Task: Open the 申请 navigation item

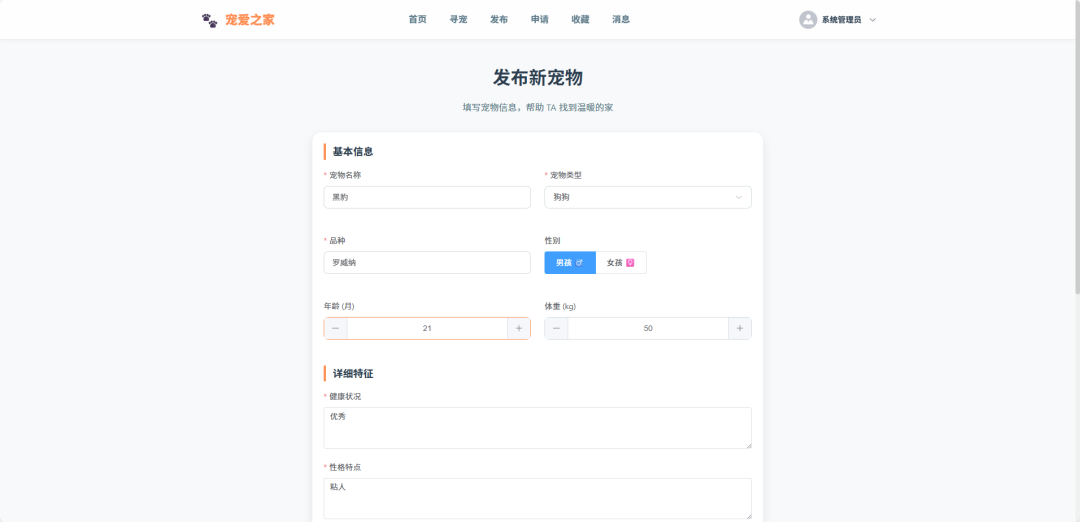Action: pyautogui.click(x=539, y=19)
